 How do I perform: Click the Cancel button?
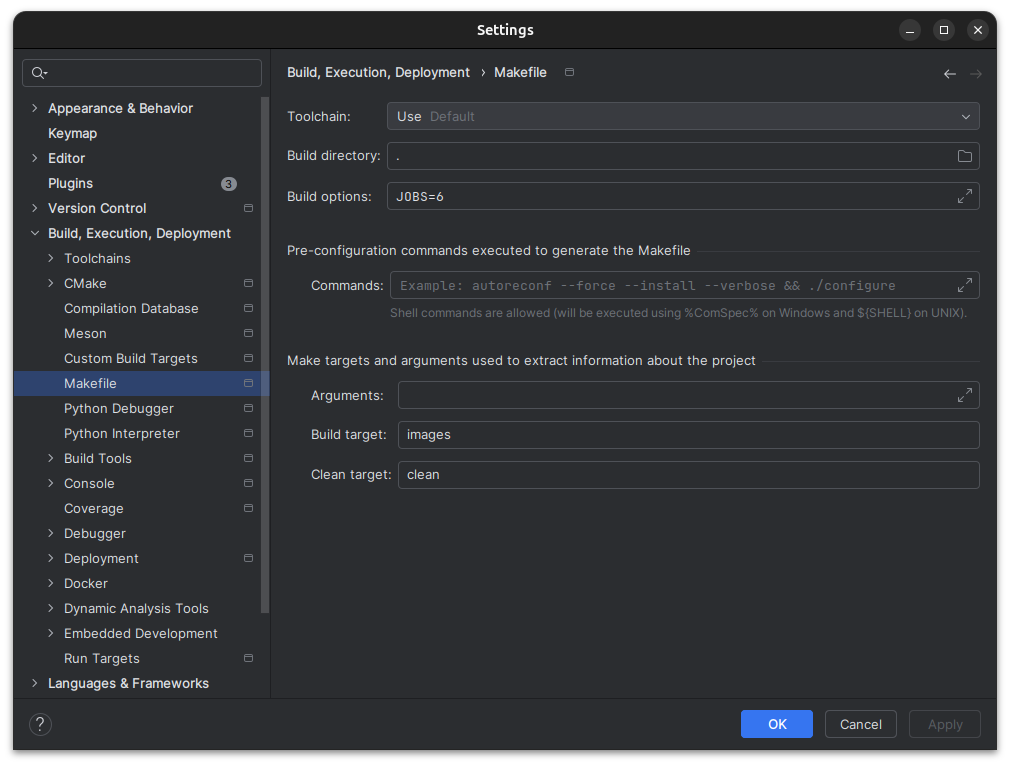861,724
